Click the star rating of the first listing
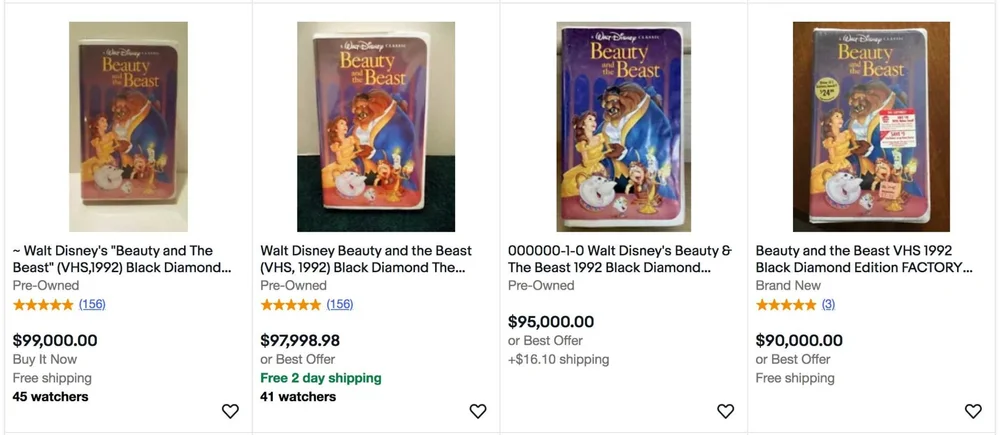 pyautogui.click(x=43, y=304)
